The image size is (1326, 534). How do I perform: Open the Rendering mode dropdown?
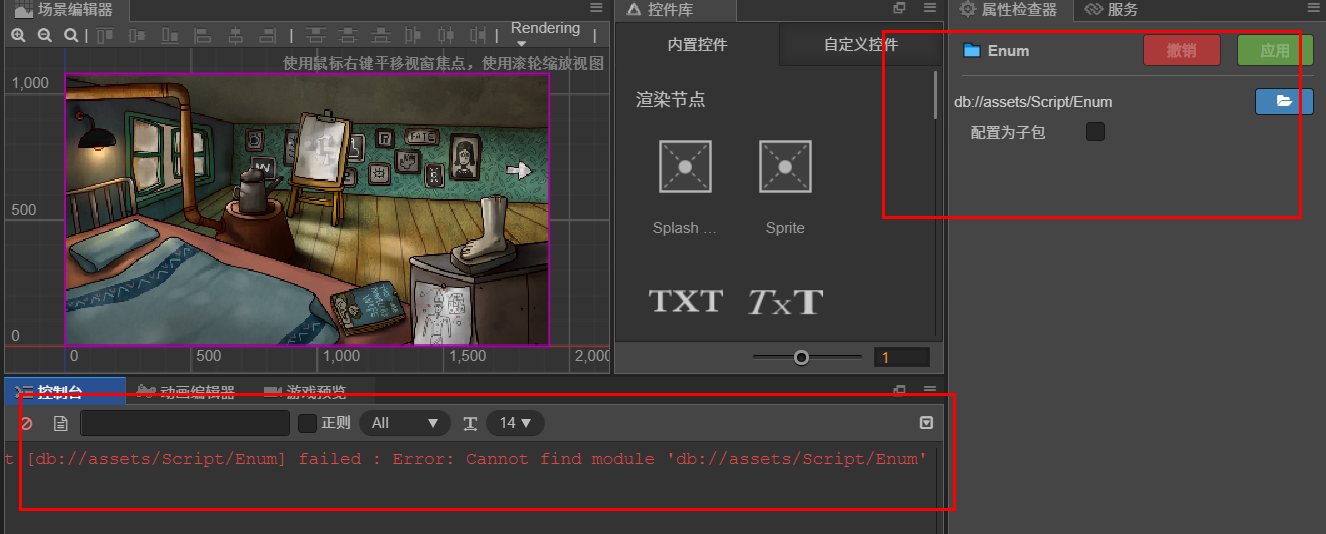point(545,34)
